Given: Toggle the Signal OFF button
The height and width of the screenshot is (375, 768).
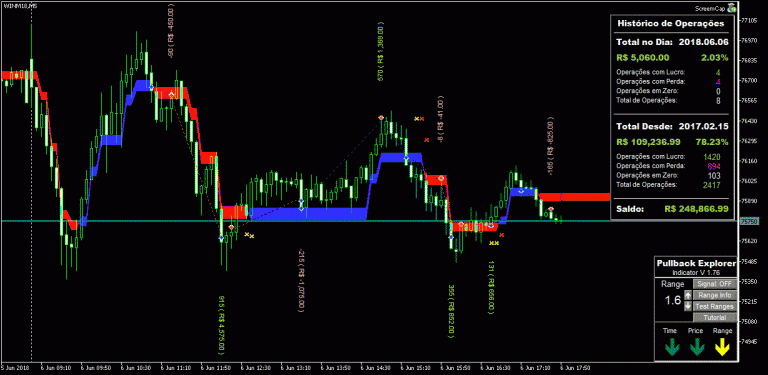Looking at the screenshot, I should click(x=715, y=284).
